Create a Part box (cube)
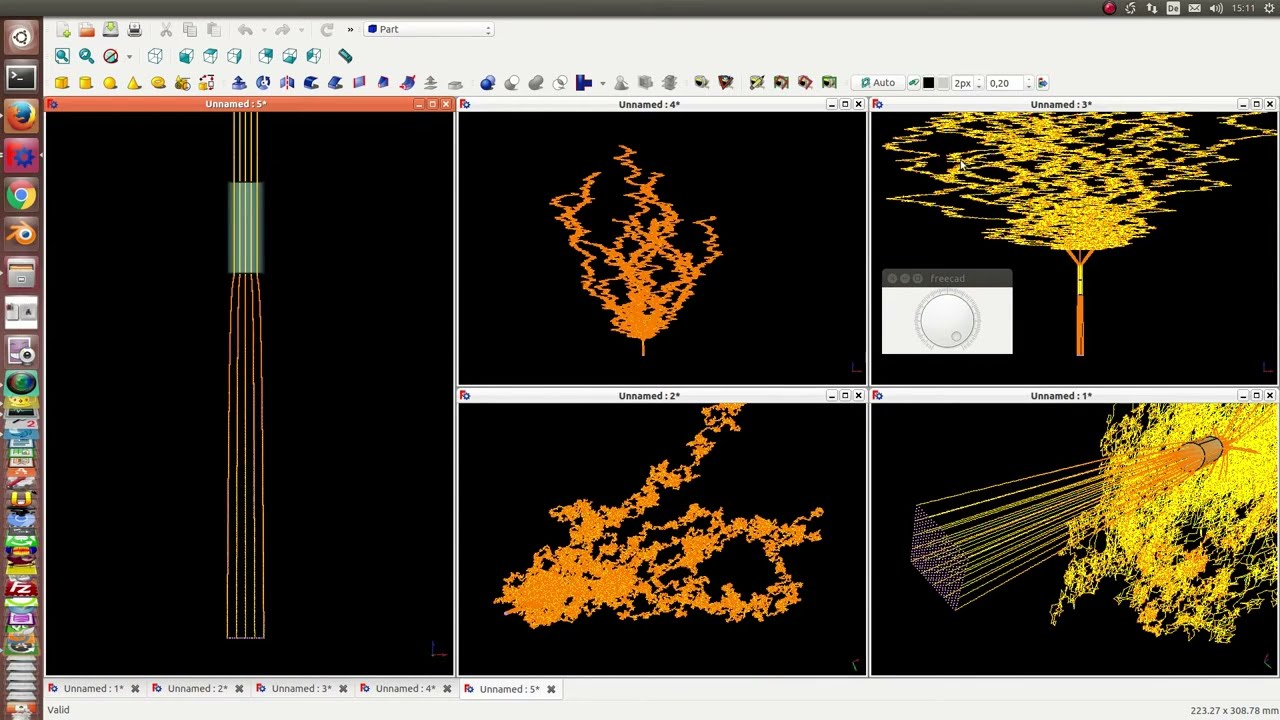 [x=62, y=83]
